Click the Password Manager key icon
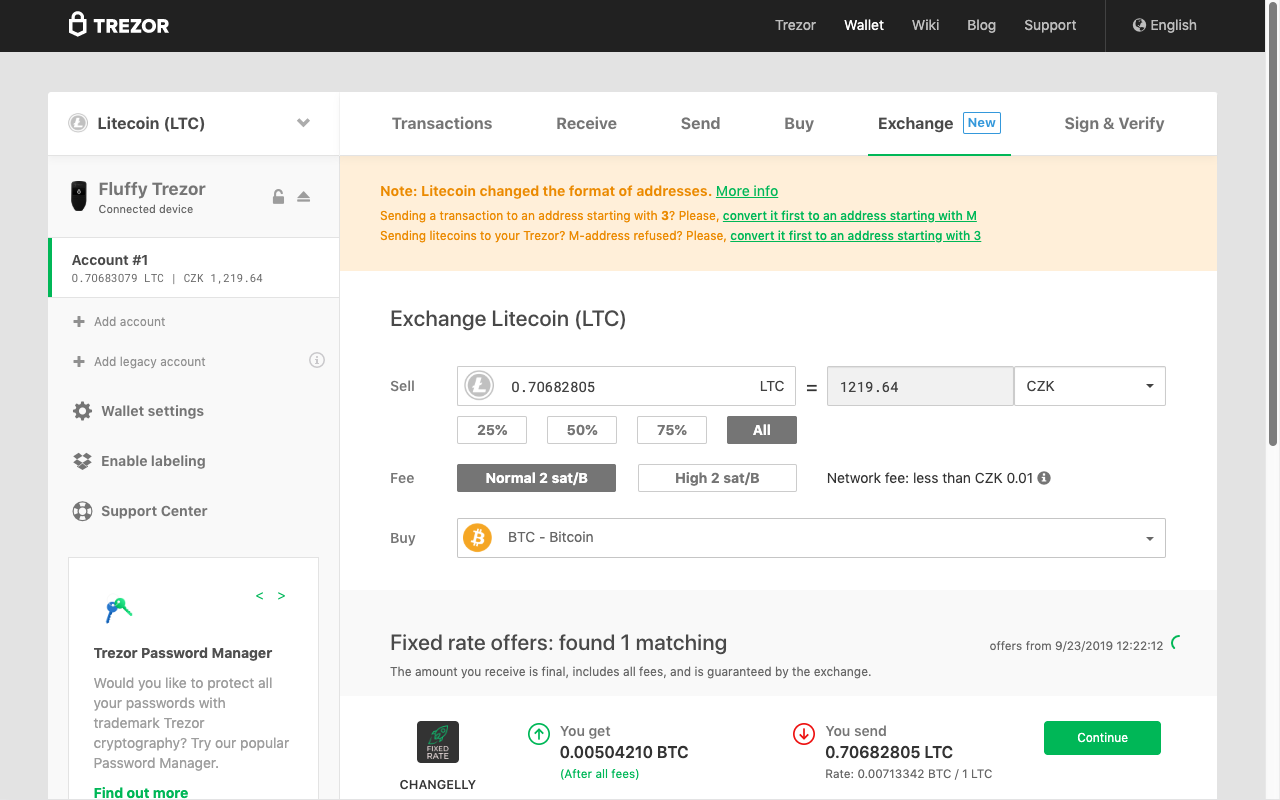This screenshot has width=1280, height=800. (x=119, y=609)
